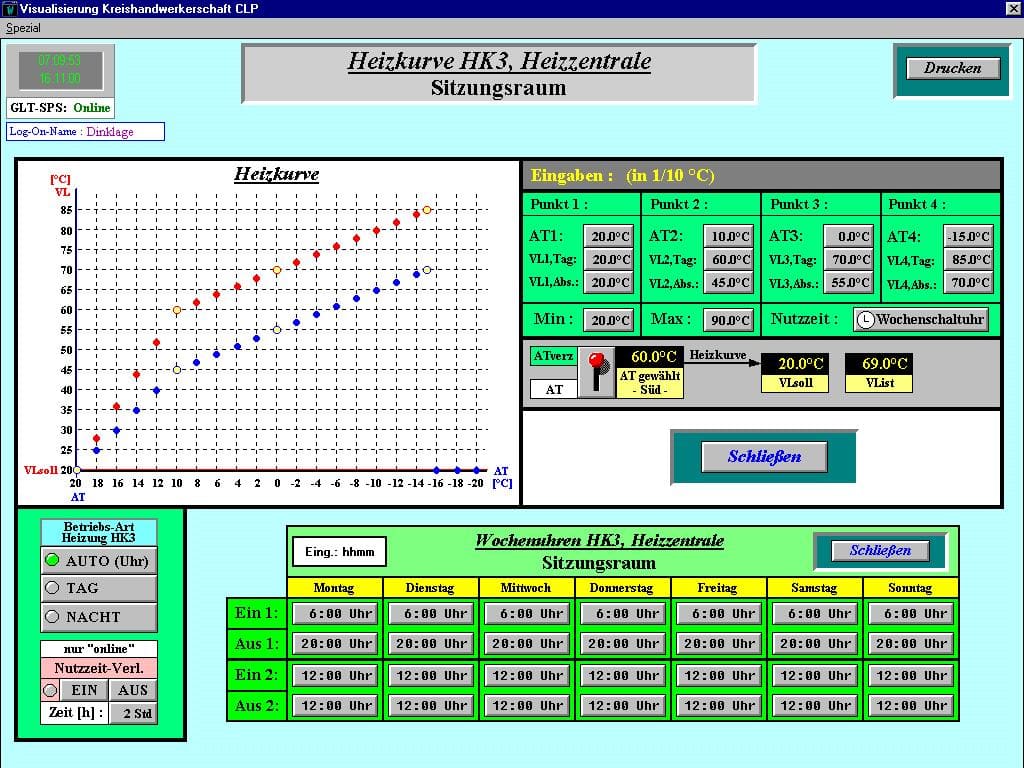Click Sonntag Aus 1 time 20:00 Uhr
Screen dimensions: 1024x768
pos(910,643)
